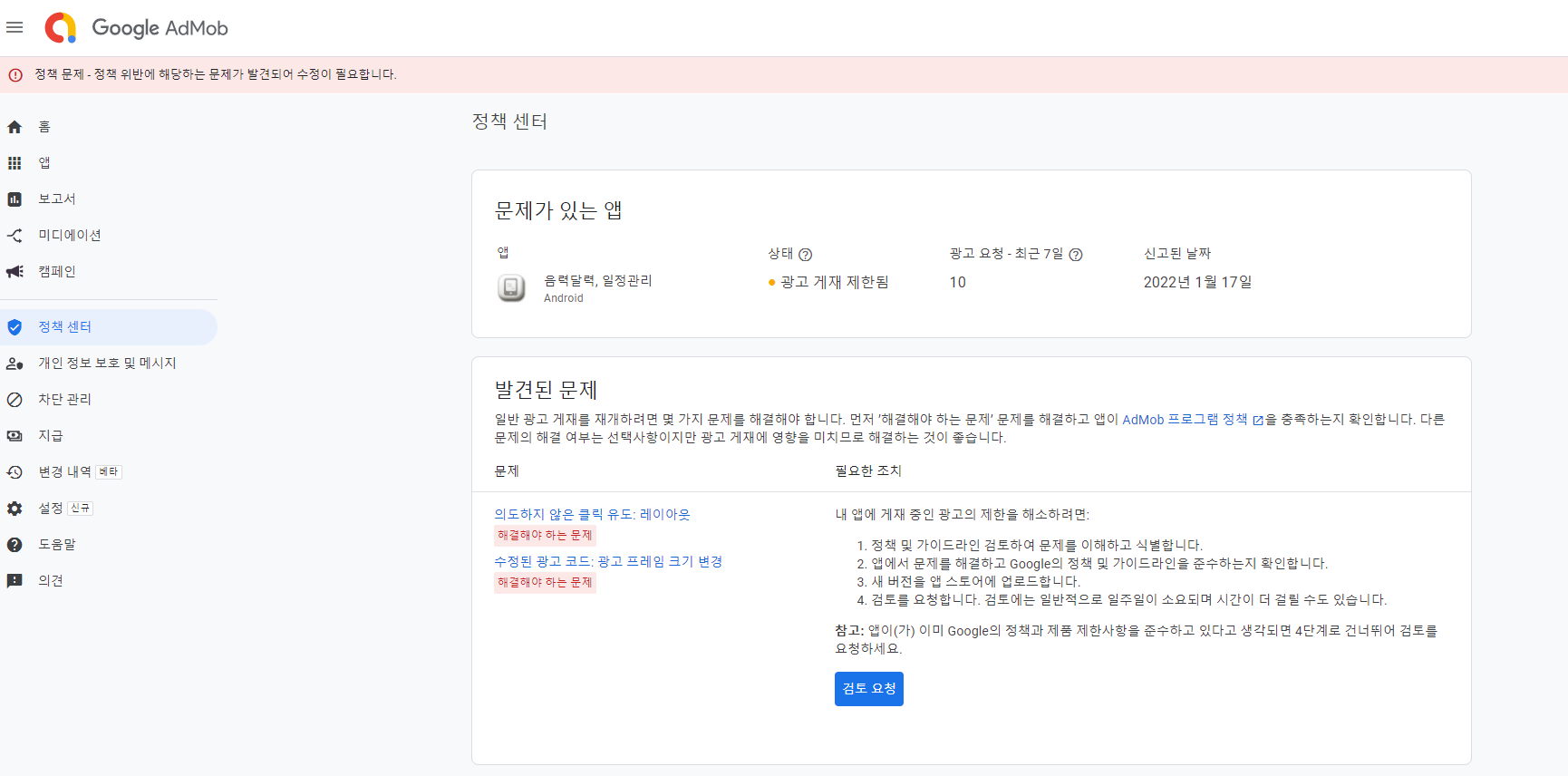
Task: Click 해결해야 하는 문제 badge under 광고 프레임 issue
Action: [545, 583]
